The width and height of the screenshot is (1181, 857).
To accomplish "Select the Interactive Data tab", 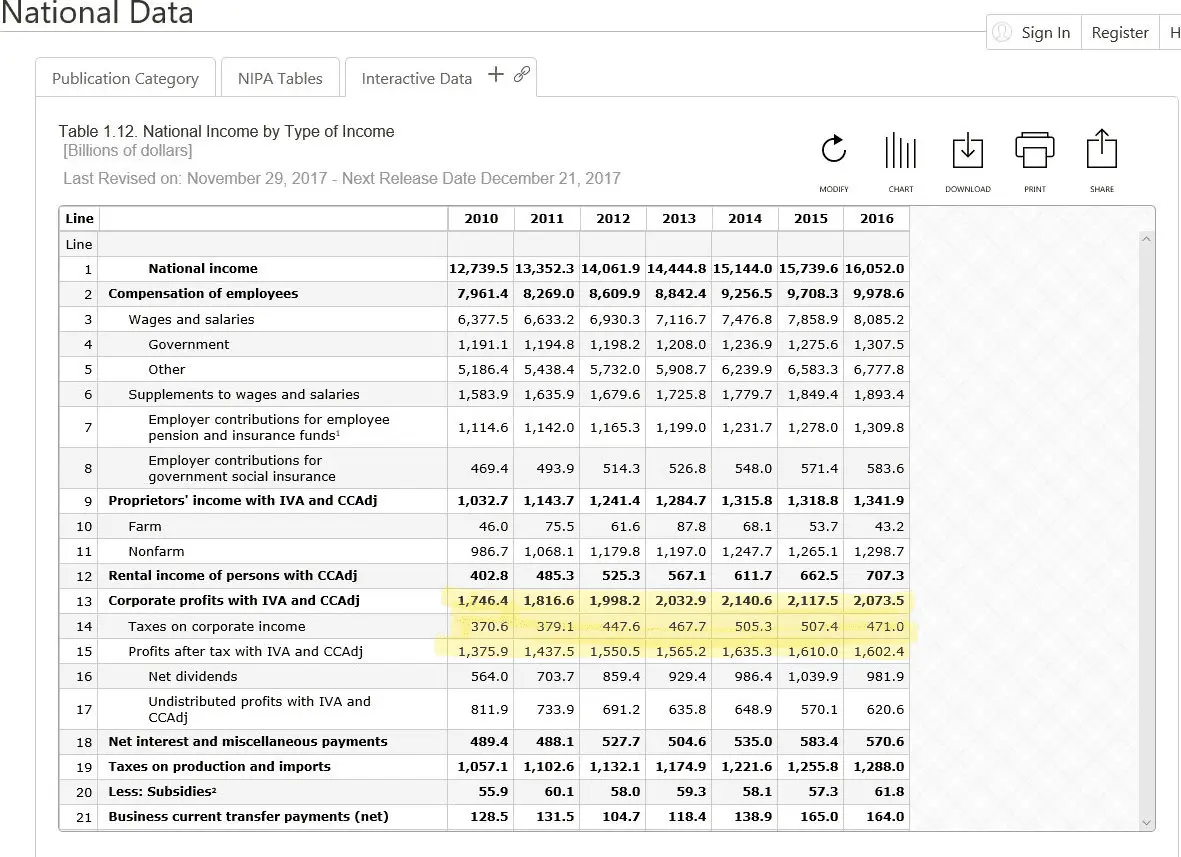I will [416, 79].
